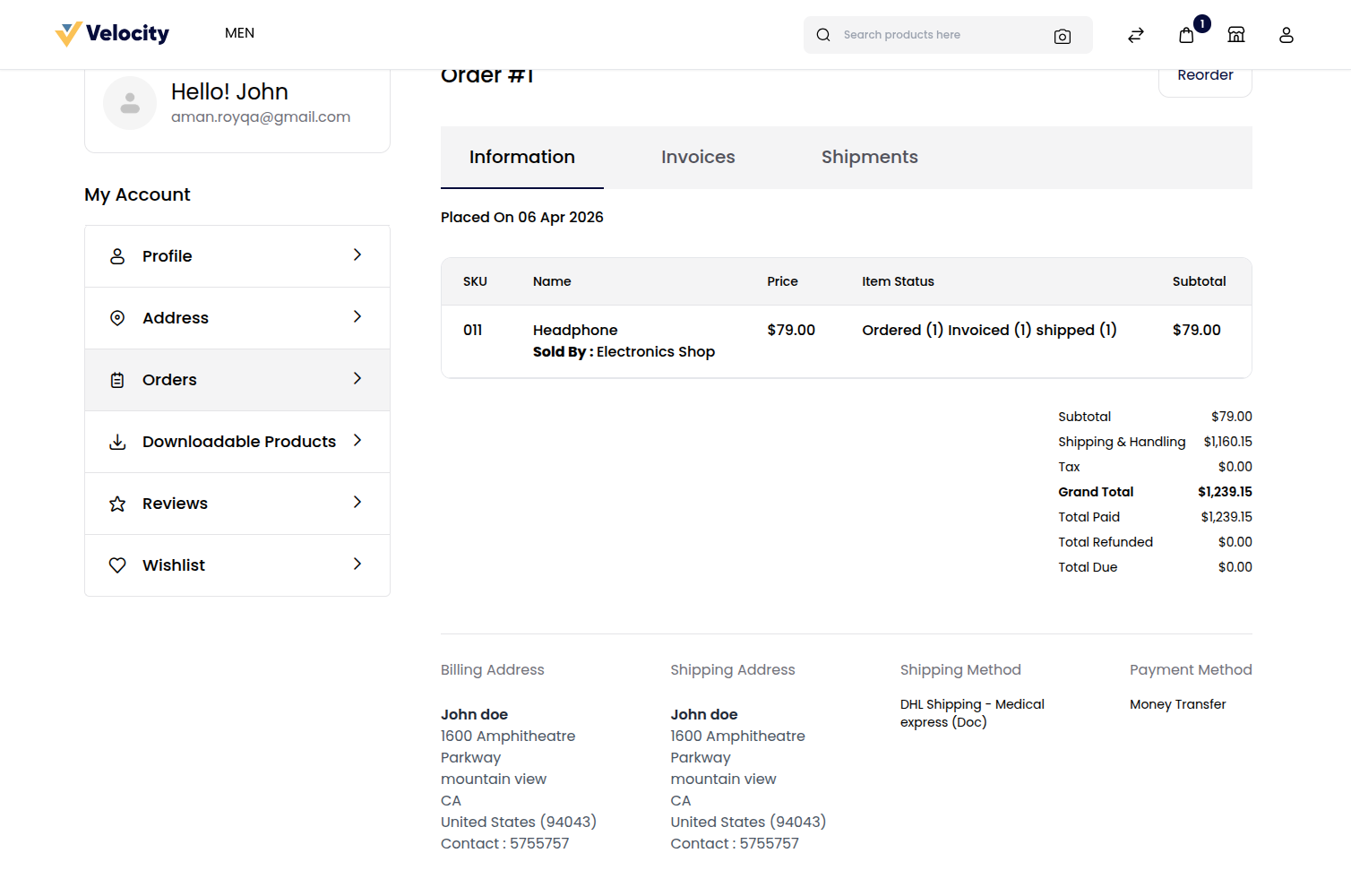
Task: Click the Address location pin icon
Action: point(117,317)
